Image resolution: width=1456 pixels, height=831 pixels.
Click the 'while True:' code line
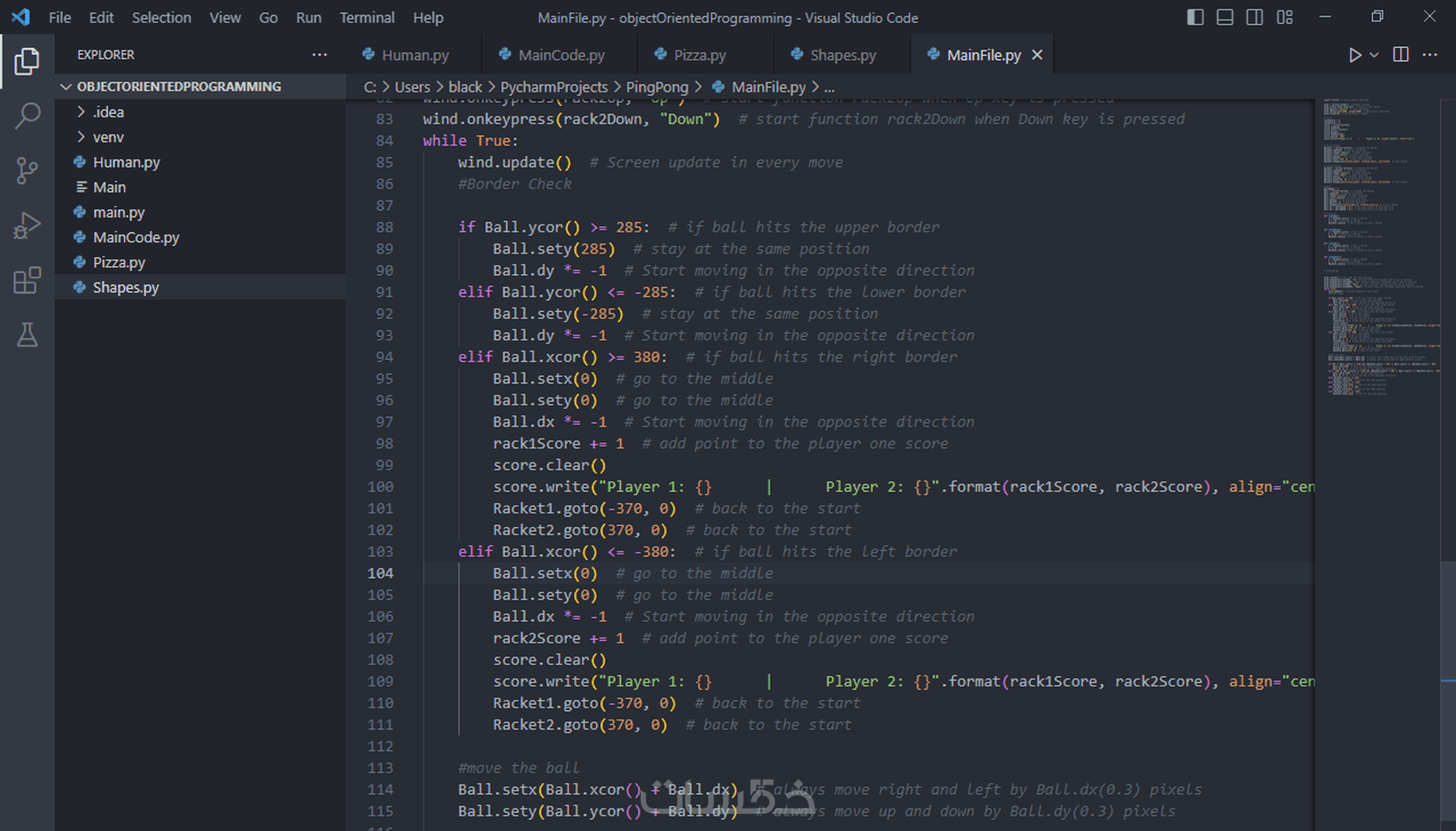click(x=470, y=140)
